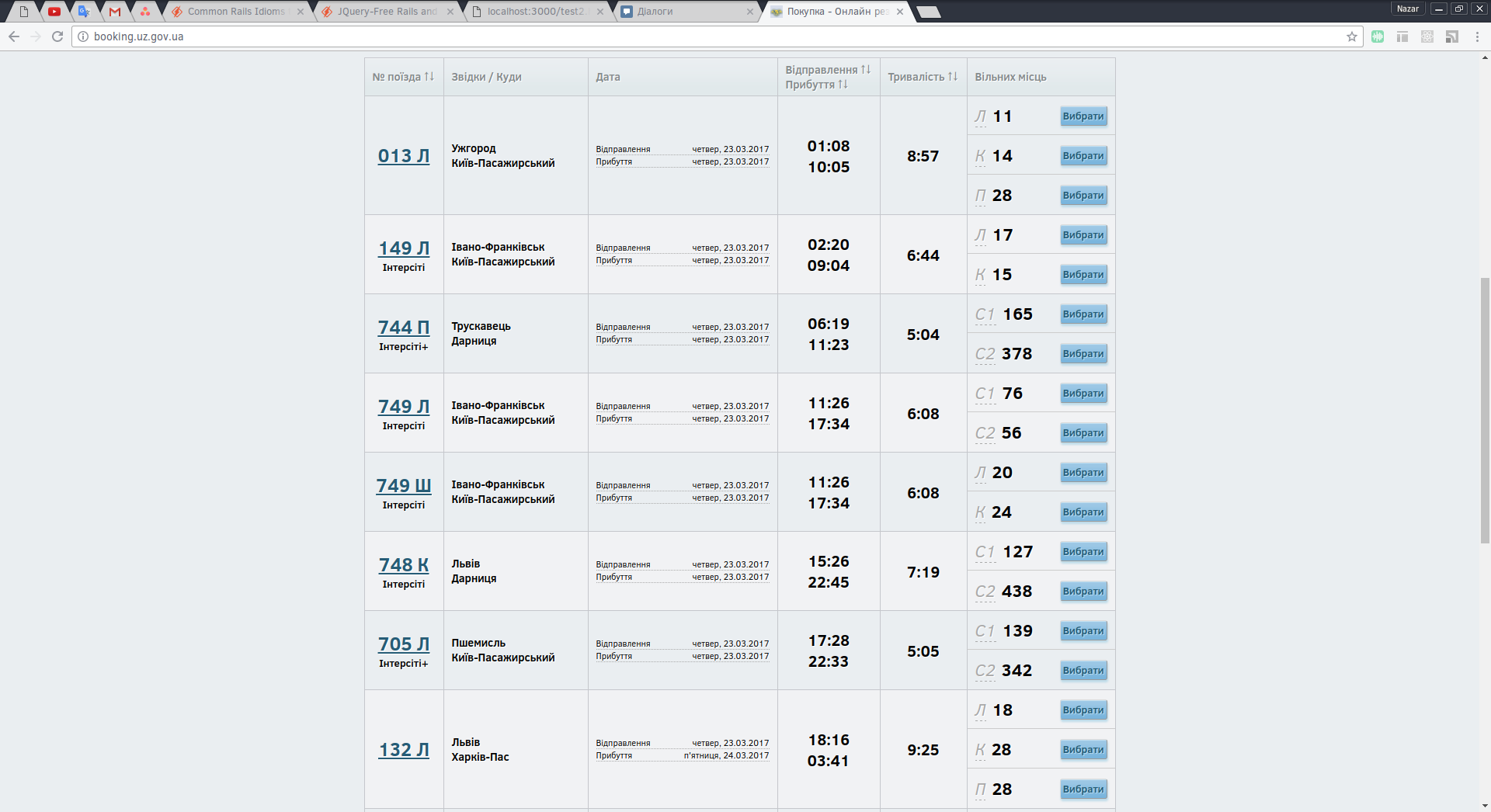The width and height of the screenshot is (1491, 812).
Task: Open the React developer tools extension
Action: tap(1427, 36)
